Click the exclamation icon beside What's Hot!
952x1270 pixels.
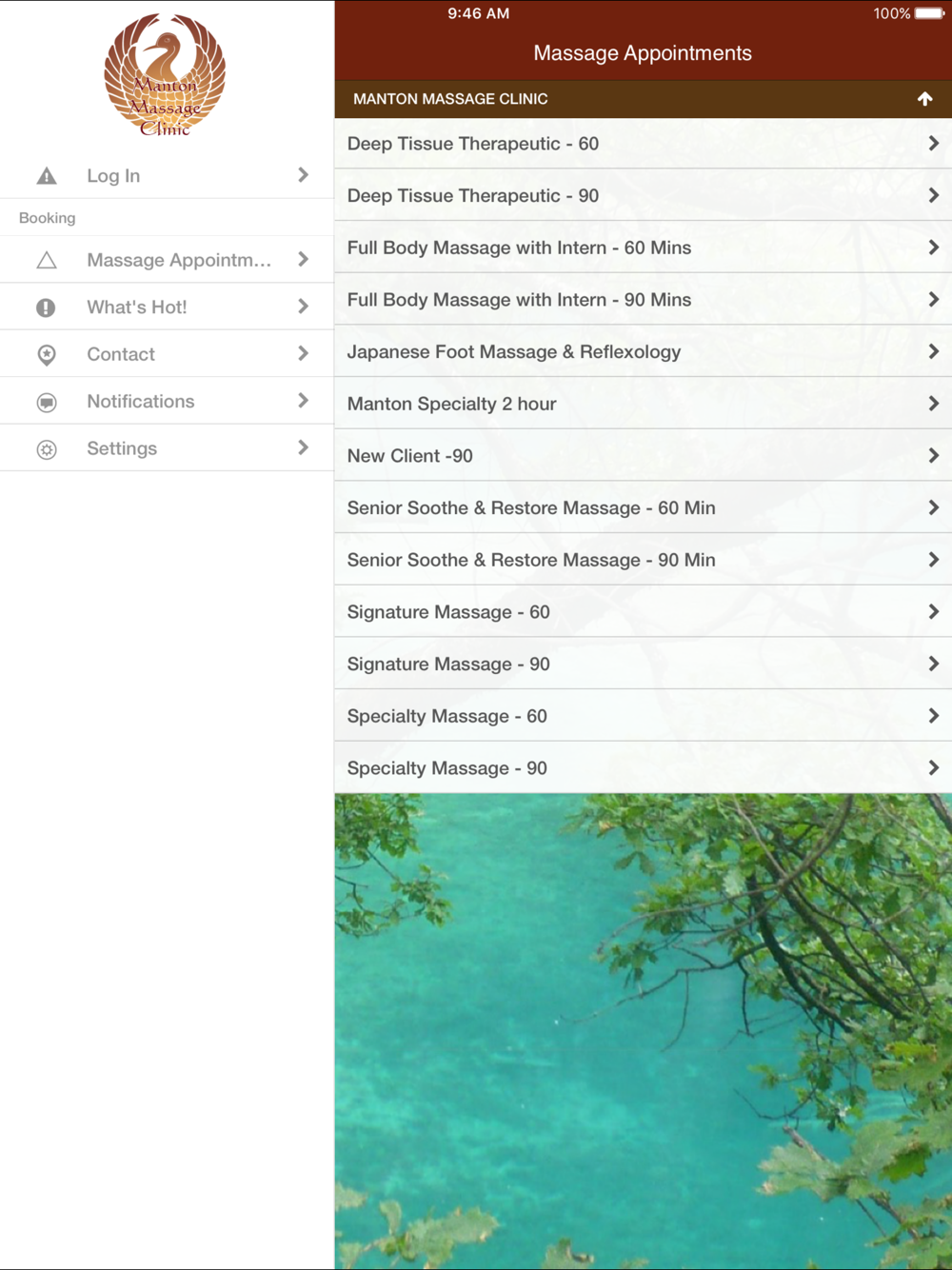46,308
